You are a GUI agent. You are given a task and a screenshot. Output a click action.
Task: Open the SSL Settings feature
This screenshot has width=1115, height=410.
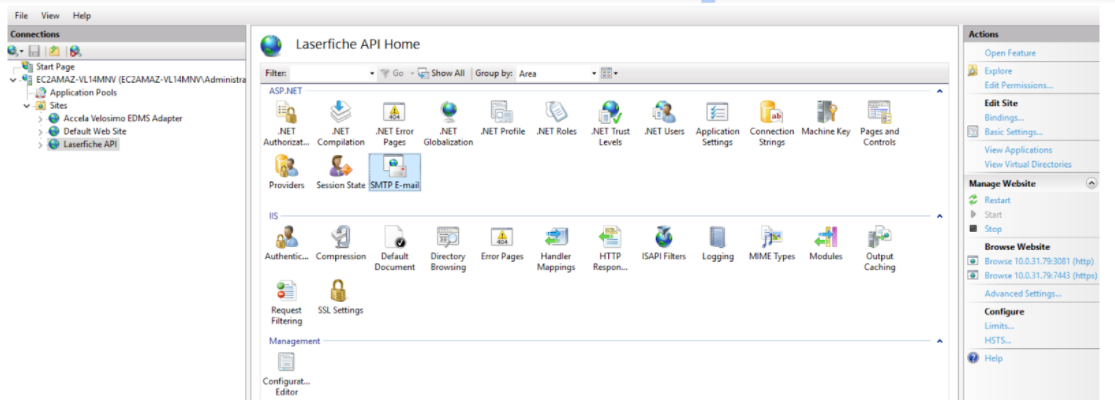pos(341,298)
